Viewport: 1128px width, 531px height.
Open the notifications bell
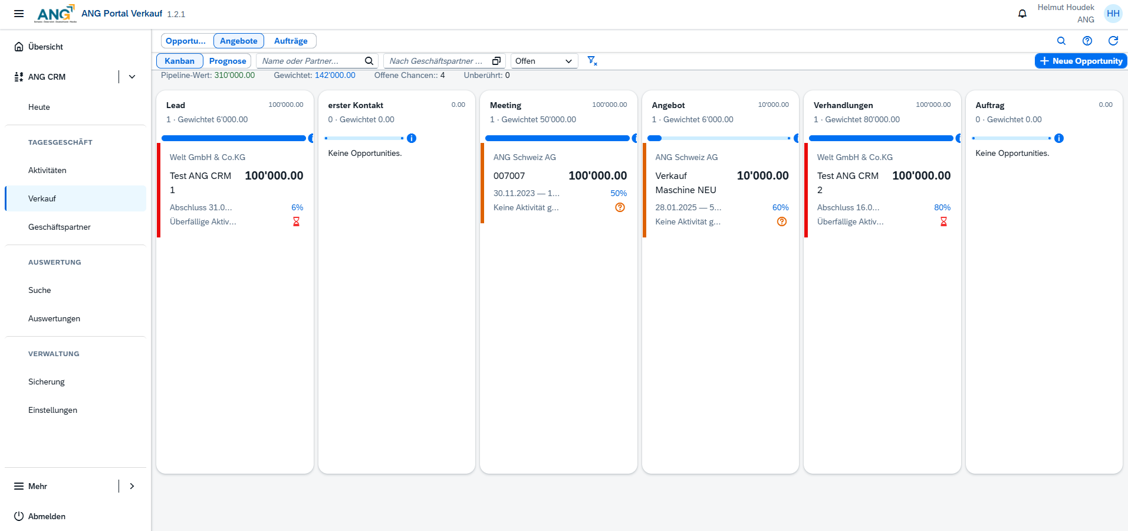[x=1022, y=14]
